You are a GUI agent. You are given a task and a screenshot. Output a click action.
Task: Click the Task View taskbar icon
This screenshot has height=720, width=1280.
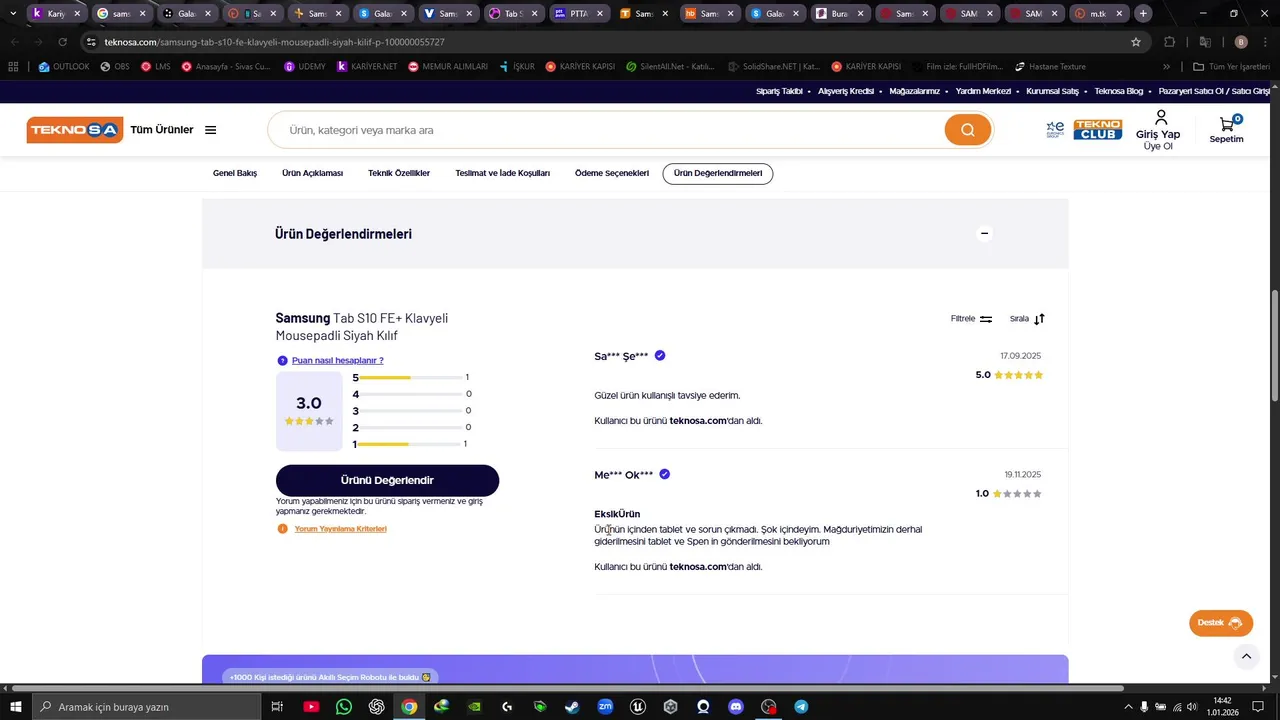pos(278,707)
